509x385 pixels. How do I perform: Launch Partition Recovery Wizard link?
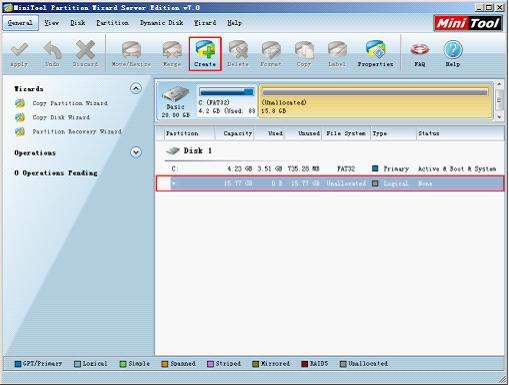point(77,132)
